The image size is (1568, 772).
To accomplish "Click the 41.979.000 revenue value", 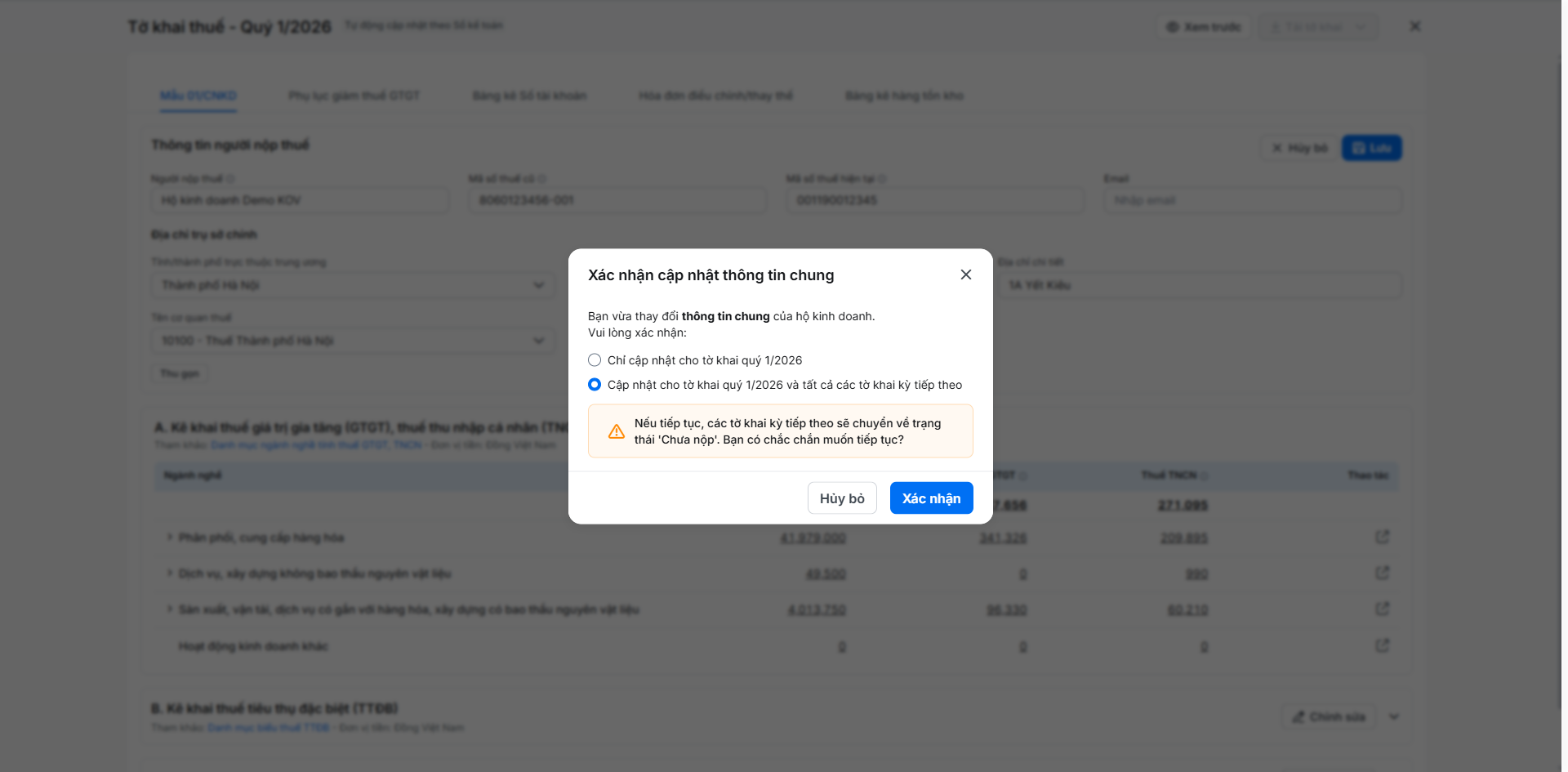I will click(813, 538).
